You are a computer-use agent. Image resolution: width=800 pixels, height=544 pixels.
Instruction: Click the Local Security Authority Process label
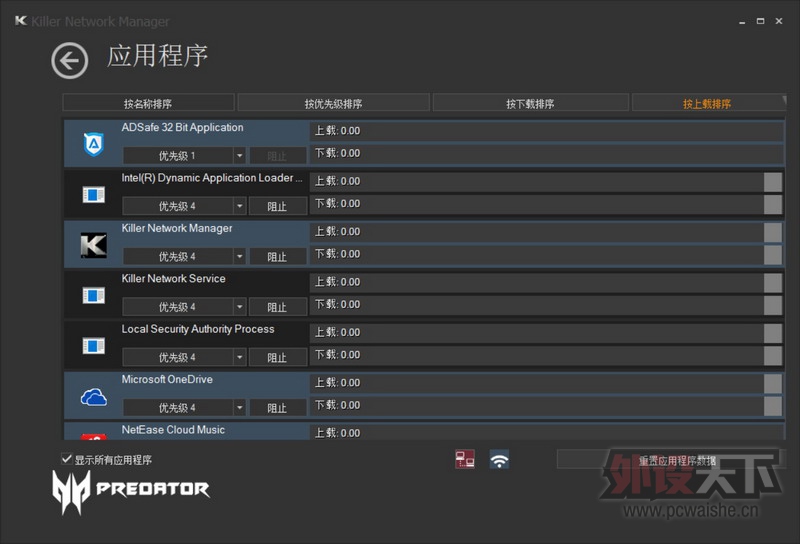tap(198, 329)
